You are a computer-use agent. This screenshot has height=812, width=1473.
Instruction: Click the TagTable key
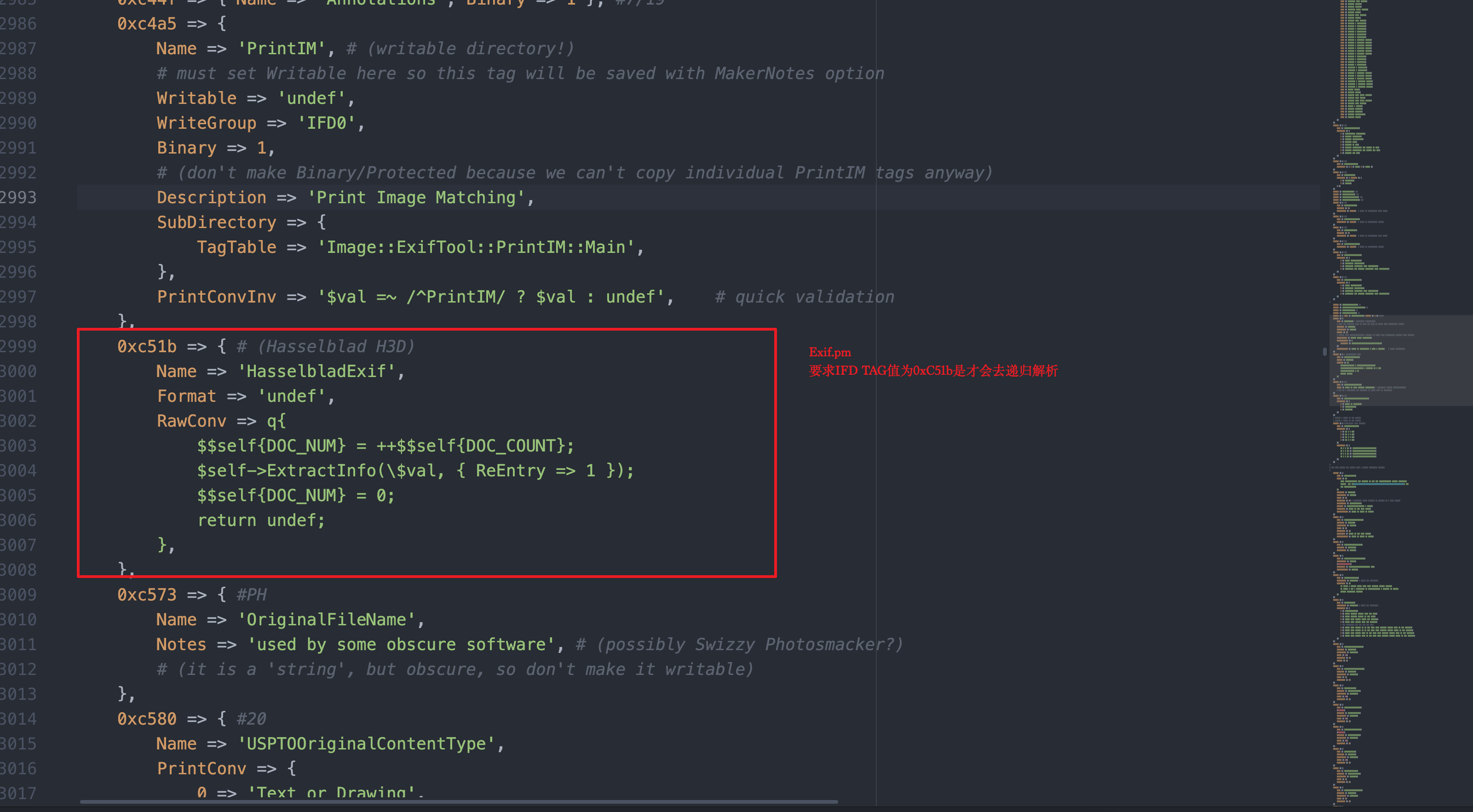[x=237, y=247]
